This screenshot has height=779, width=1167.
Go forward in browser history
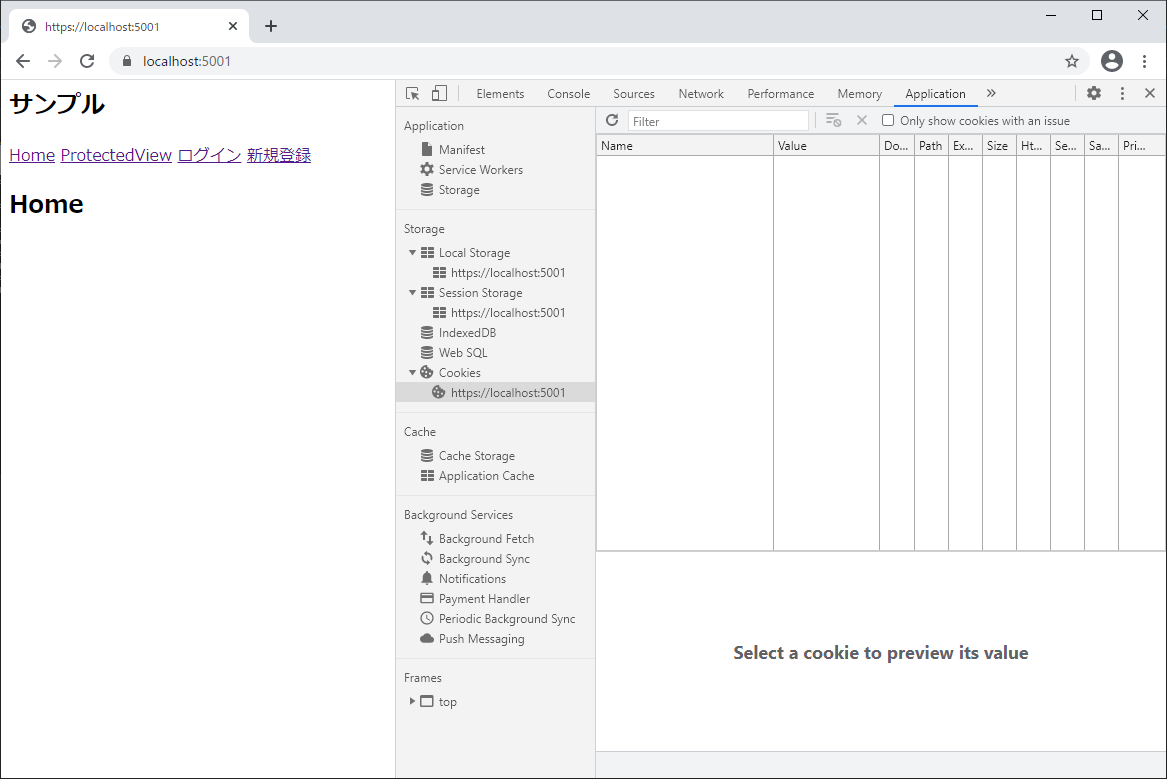[x=55, y=61]
